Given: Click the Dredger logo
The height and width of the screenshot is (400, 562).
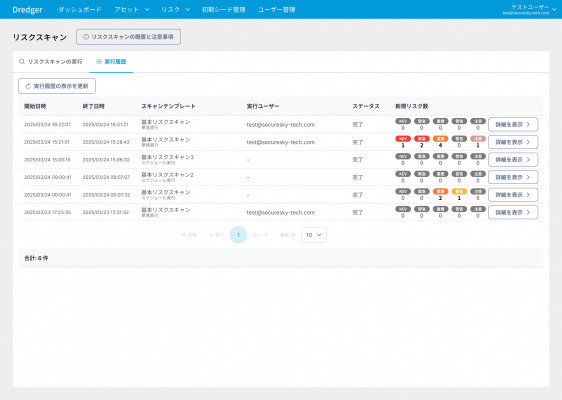Looking at the screenshot, I should (27, 10).
